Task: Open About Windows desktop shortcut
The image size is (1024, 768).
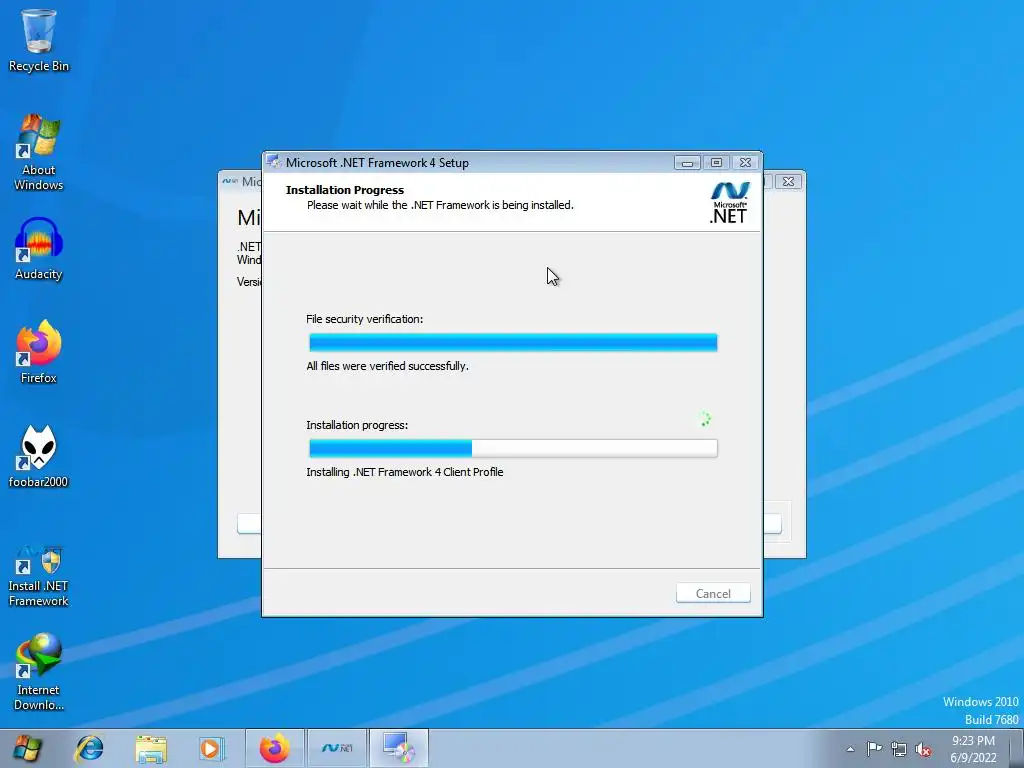Action: click(x=38, y=153)
